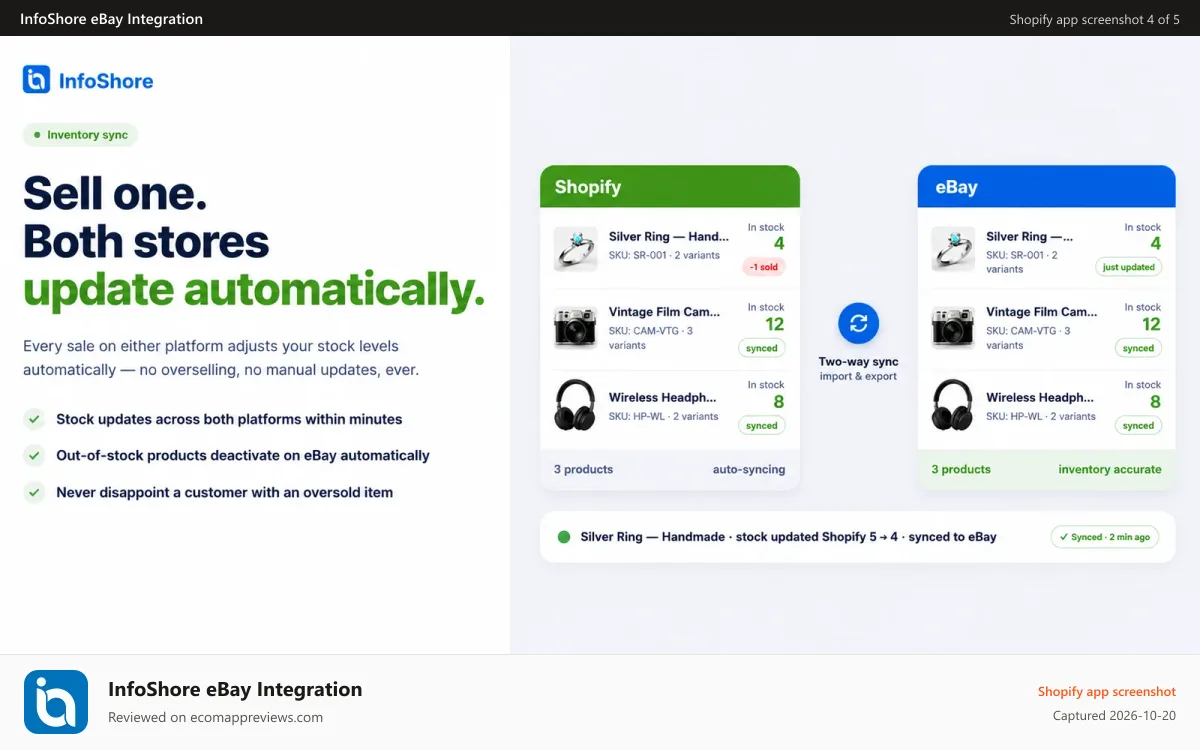Click 'Silver Ring —...' title in eBay card
Viewport: 1200px width, 750px height.
click(x=1030, y=237)
